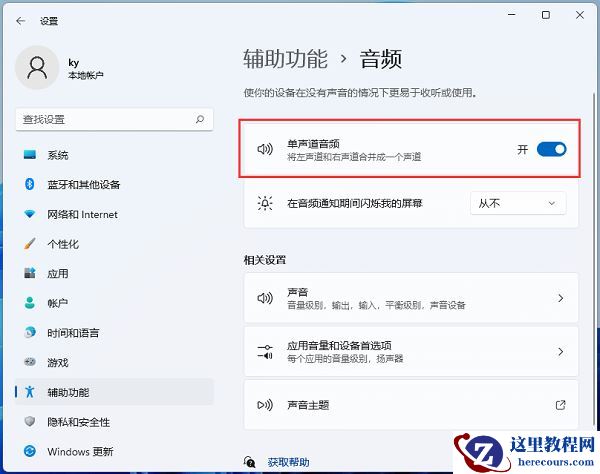Open 系统 in the sidebar menu
This screenshot has width=600, height=474.
click(x=114, y=155)
